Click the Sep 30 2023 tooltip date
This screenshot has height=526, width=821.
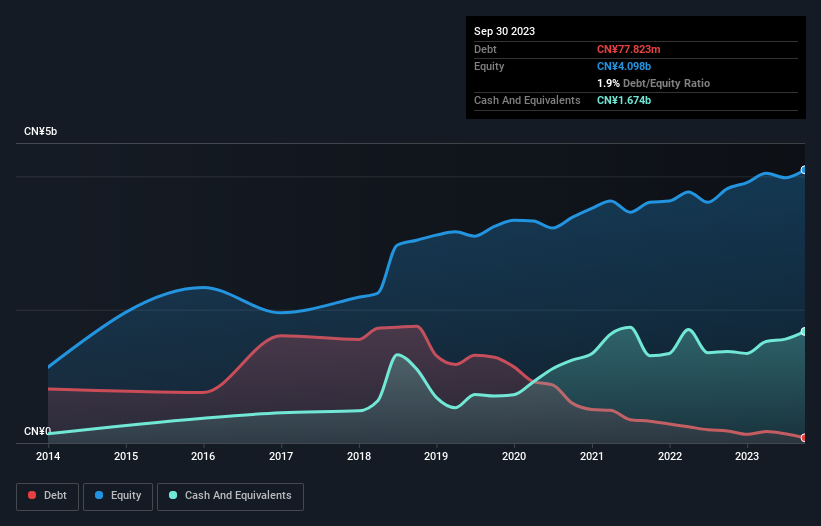click(x=504, y=31)
